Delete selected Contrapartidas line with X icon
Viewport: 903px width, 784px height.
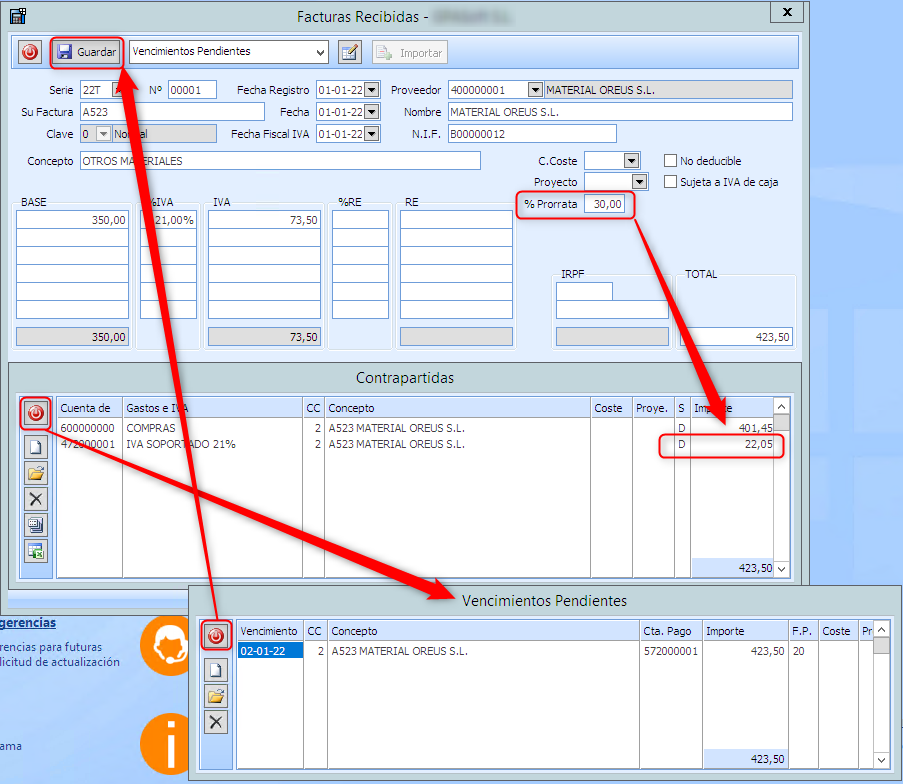click(x=36, y=498)
